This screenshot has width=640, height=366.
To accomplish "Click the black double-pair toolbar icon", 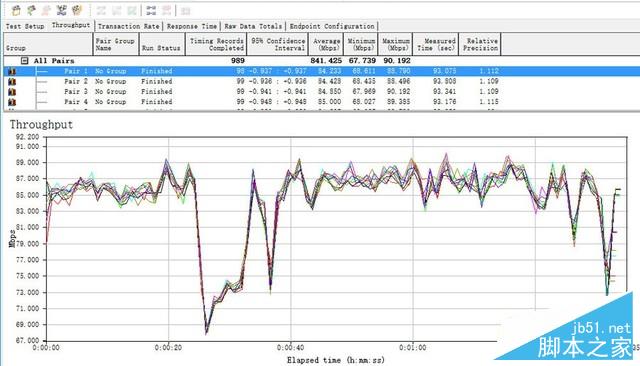I will (x=151, y=10).
